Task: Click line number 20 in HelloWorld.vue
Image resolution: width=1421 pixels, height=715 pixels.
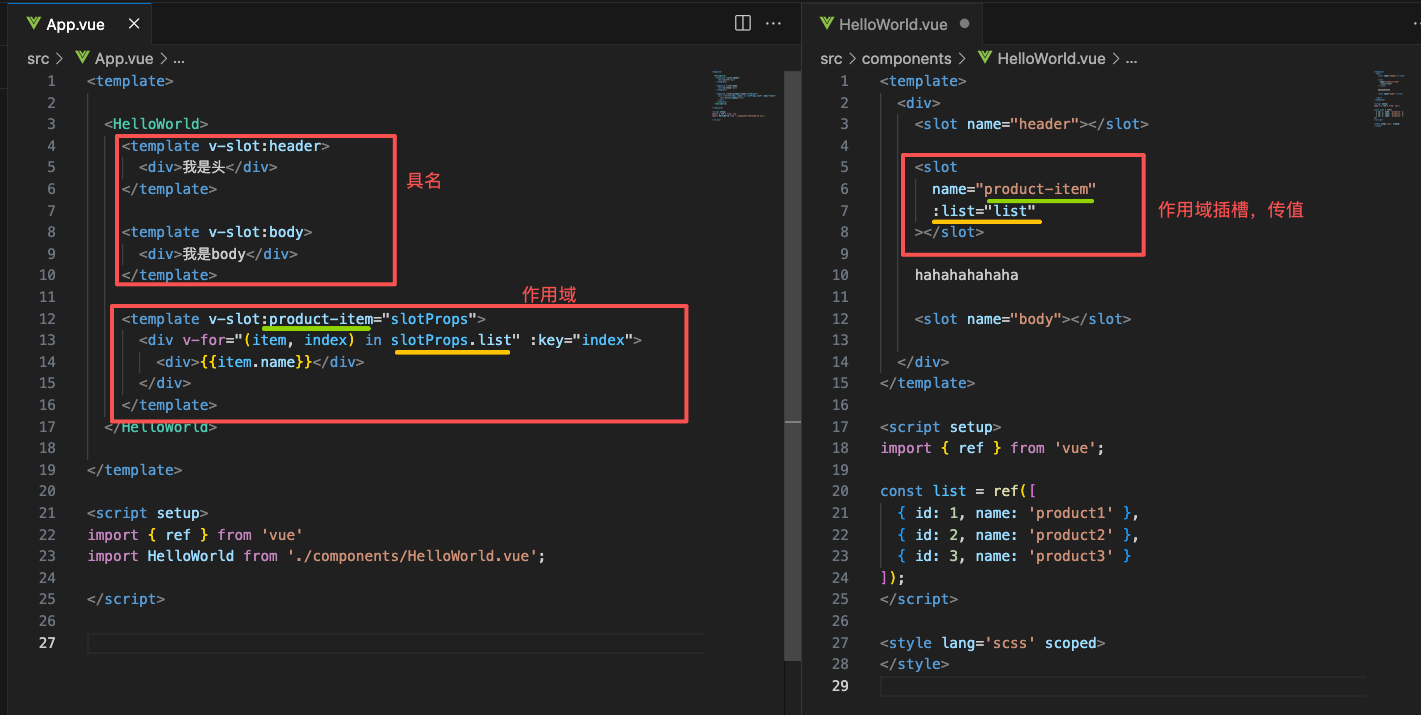Action: (x=841, y=491)
